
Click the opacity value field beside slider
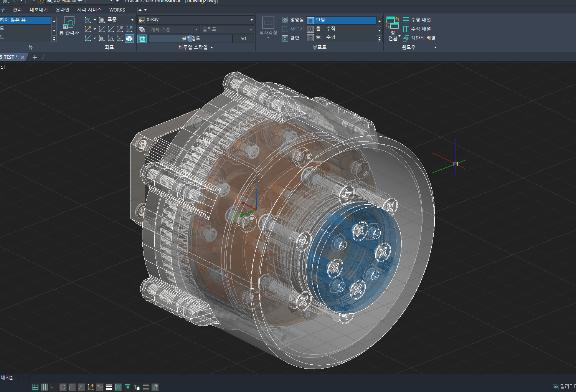(244, 39)
